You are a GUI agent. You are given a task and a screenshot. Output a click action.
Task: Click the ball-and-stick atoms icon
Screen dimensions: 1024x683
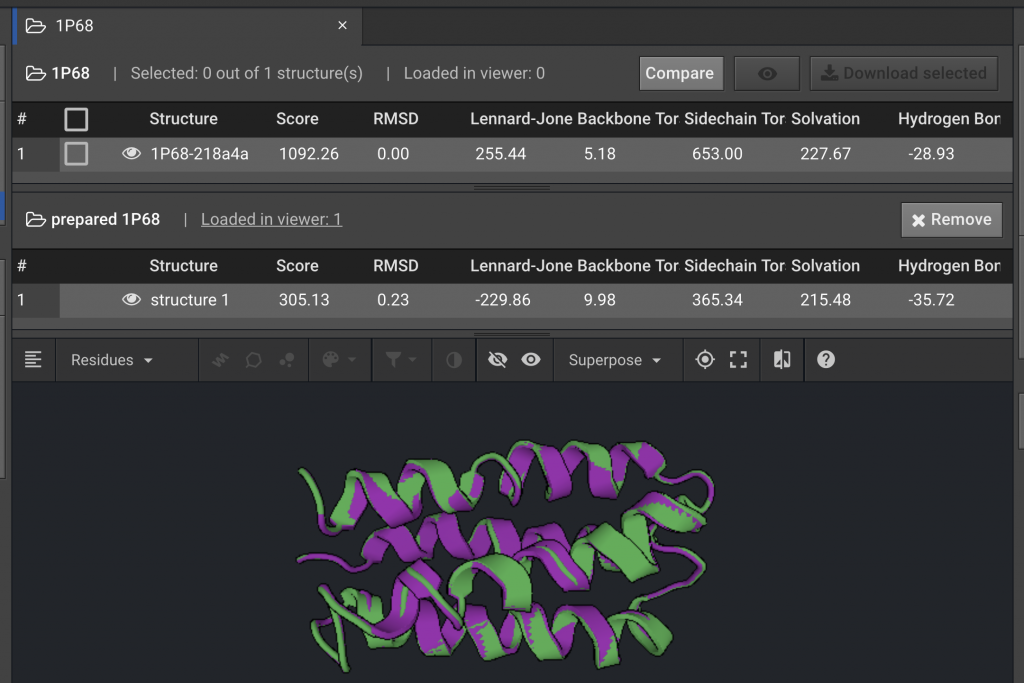(x=287, y=360)
